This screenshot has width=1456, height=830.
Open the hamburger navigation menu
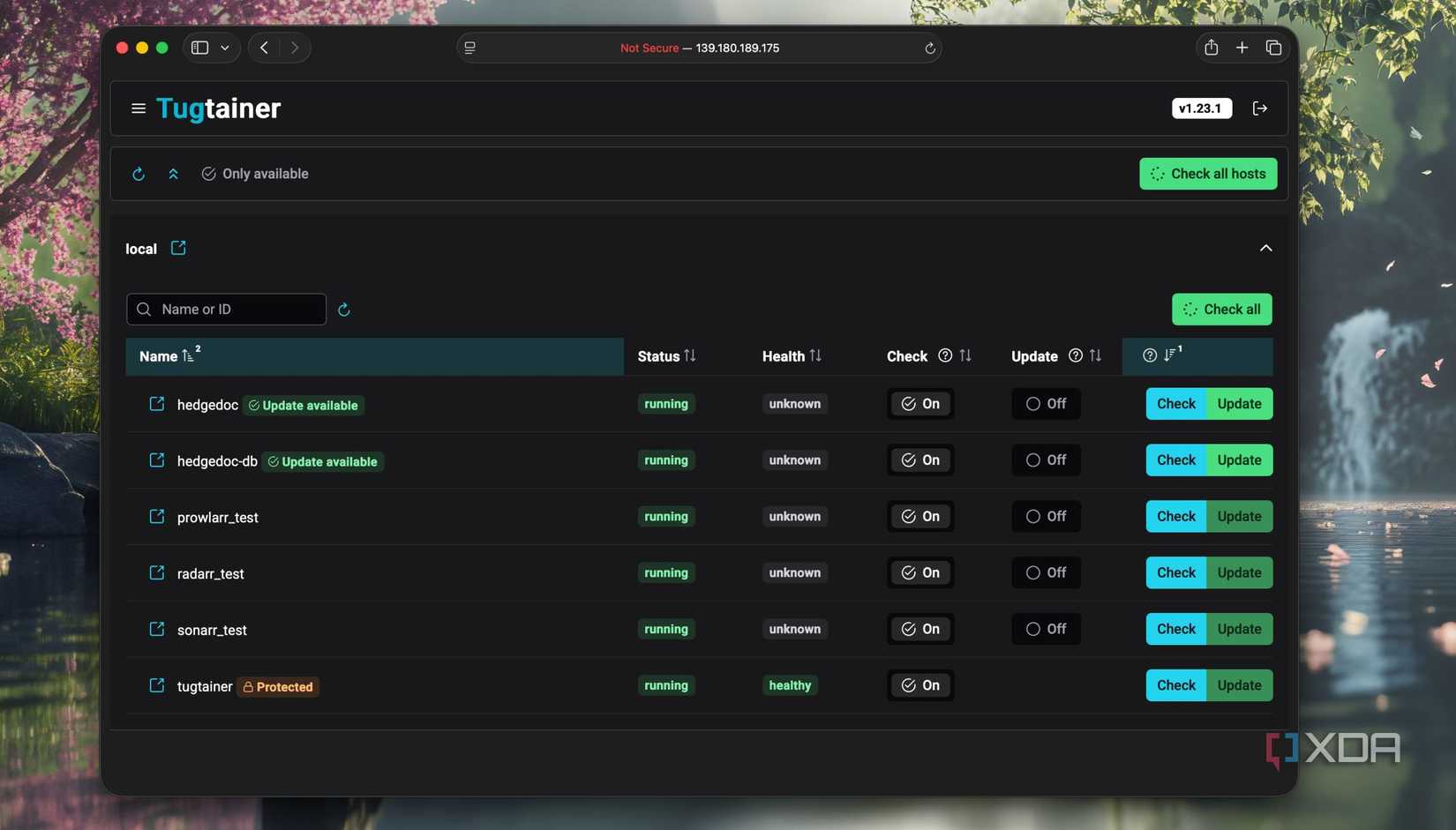click(139, 108)
